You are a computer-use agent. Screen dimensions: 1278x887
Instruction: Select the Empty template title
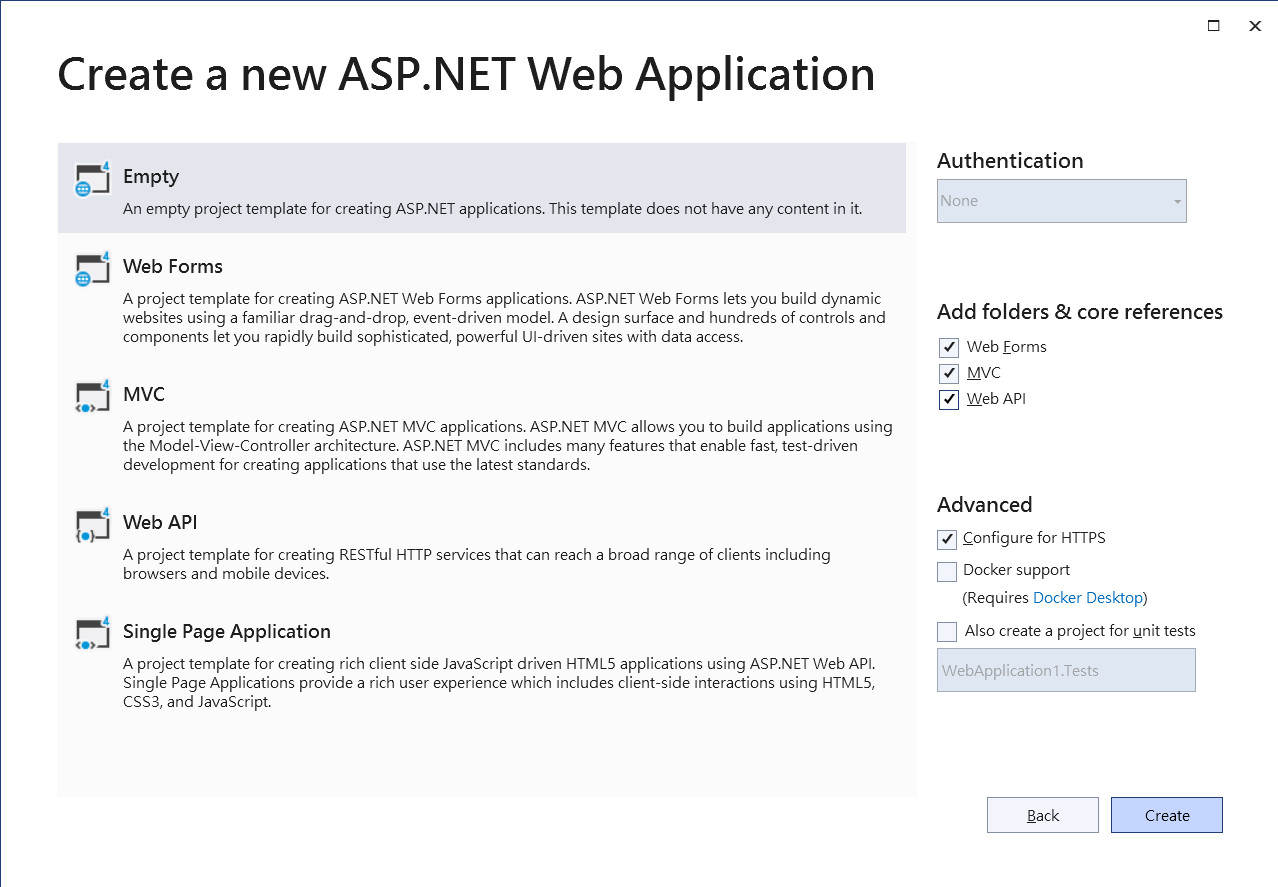151,176
